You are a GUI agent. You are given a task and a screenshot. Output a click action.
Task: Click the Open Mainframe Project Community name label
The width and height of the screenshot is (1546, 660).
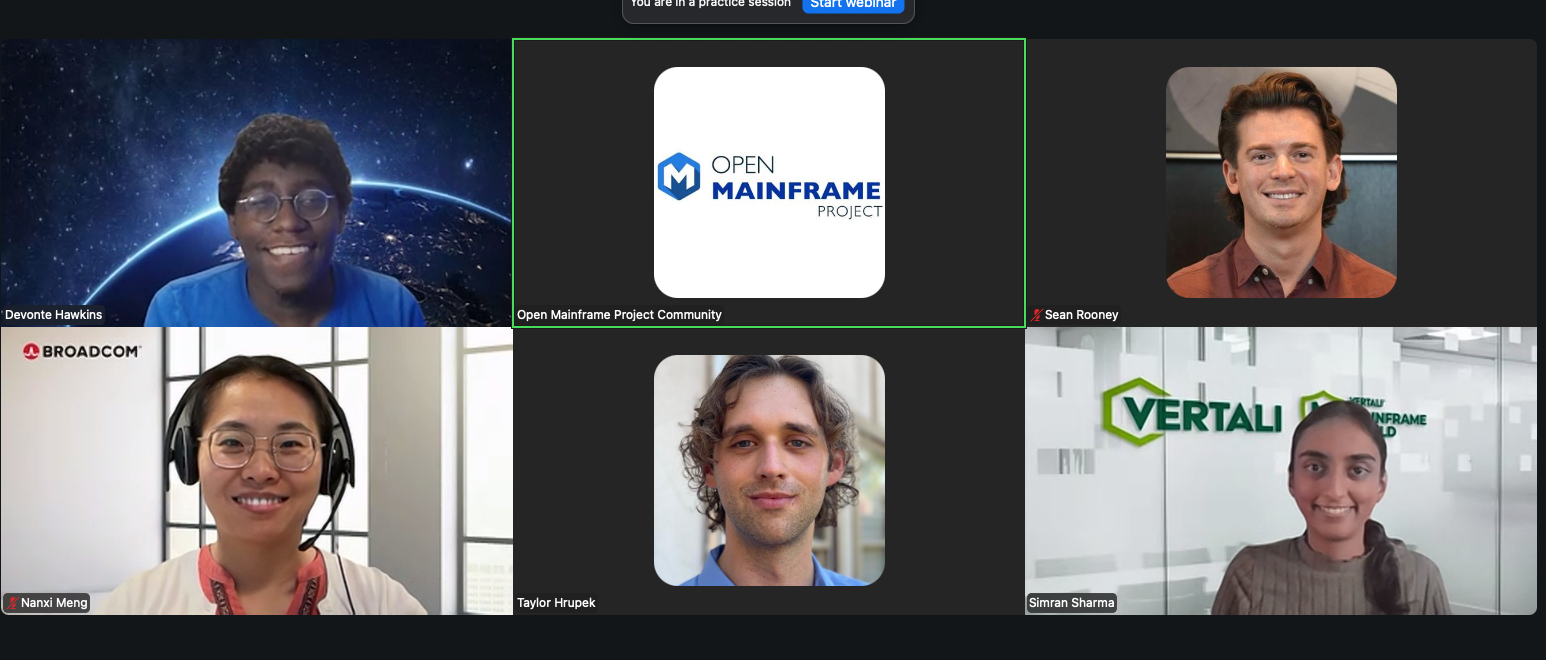[x=619, y=315]
